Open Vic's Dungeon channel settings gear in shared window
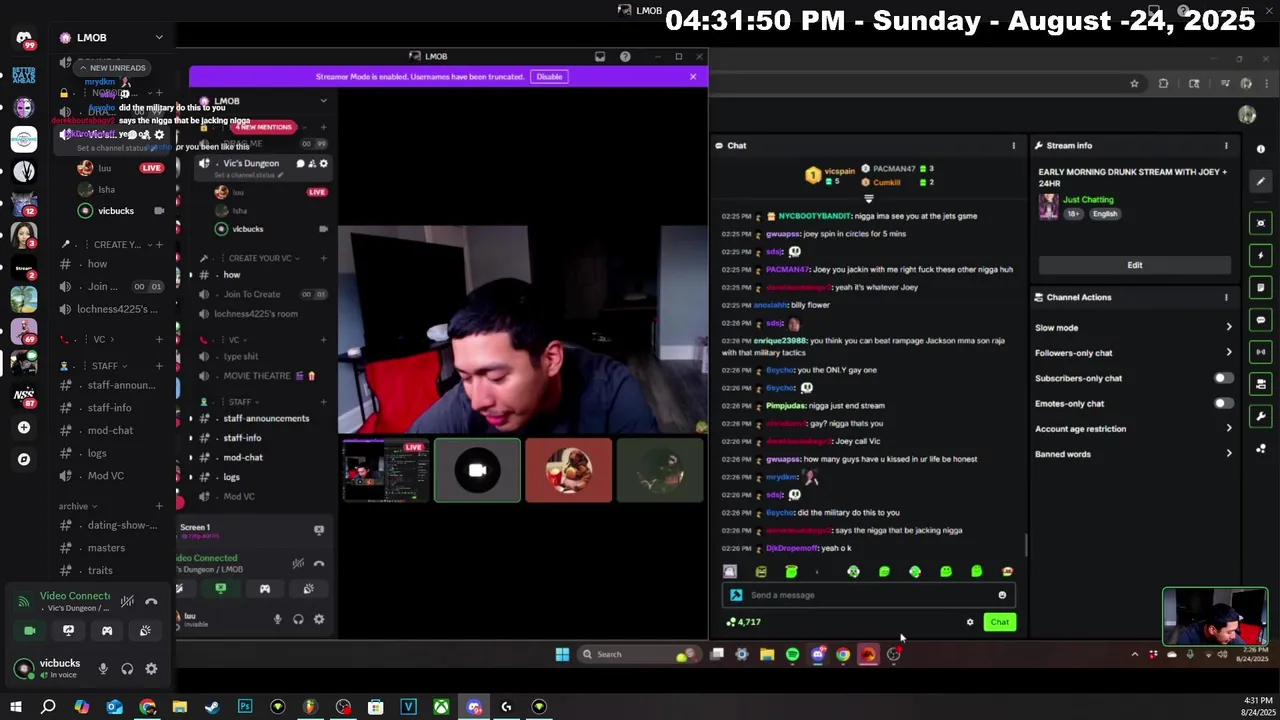This screenshot has width=1280, height=720. 324,163
